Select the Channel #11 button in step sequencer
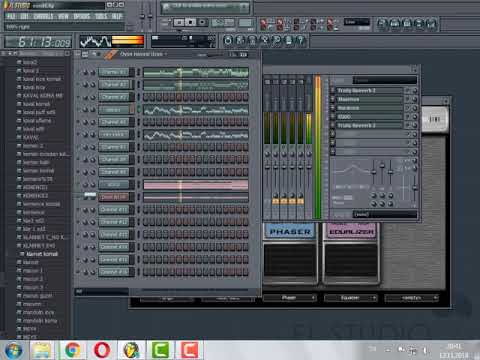The height and width of the screenshot is (360, 480). pyautogui.click(x=114, y=210)
